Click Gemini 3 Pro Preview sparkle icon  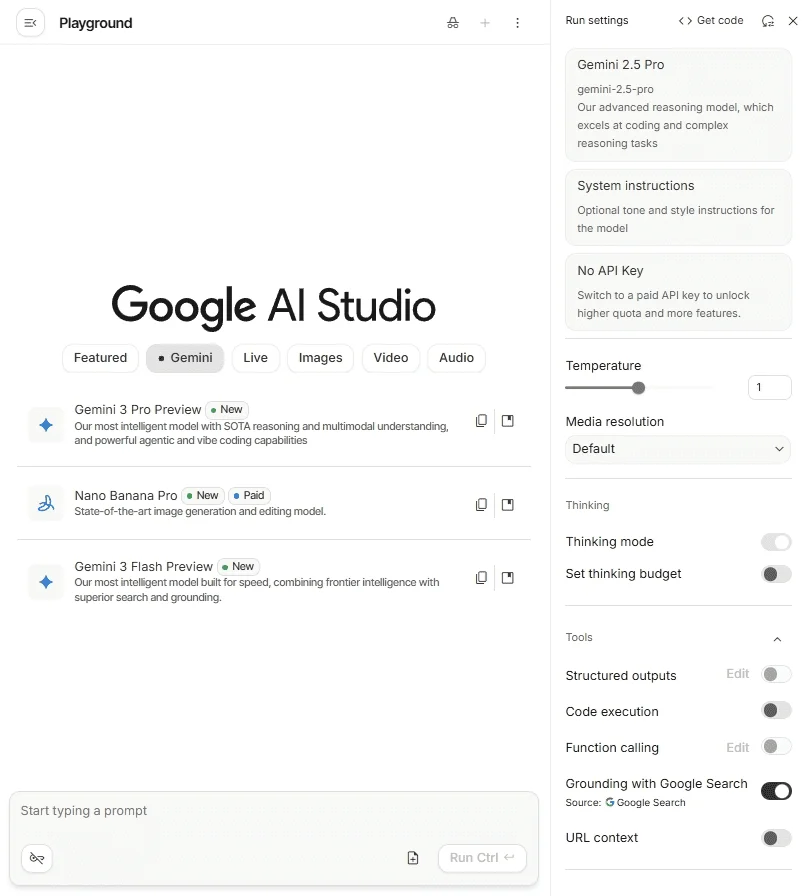[x=46, y=425]
